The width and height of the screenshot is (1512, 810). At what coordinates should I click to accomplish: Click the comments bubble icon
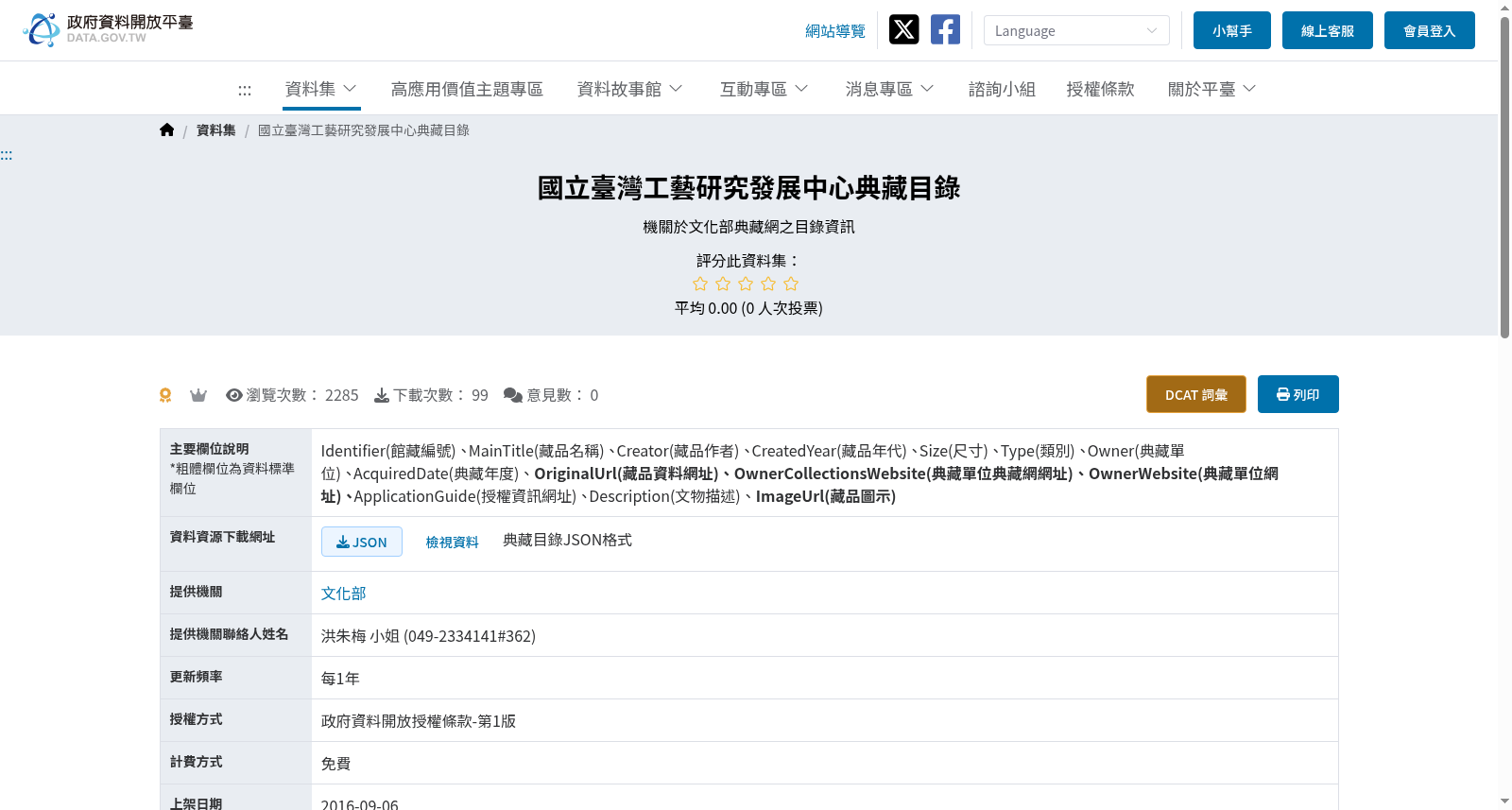pos(513,395)
